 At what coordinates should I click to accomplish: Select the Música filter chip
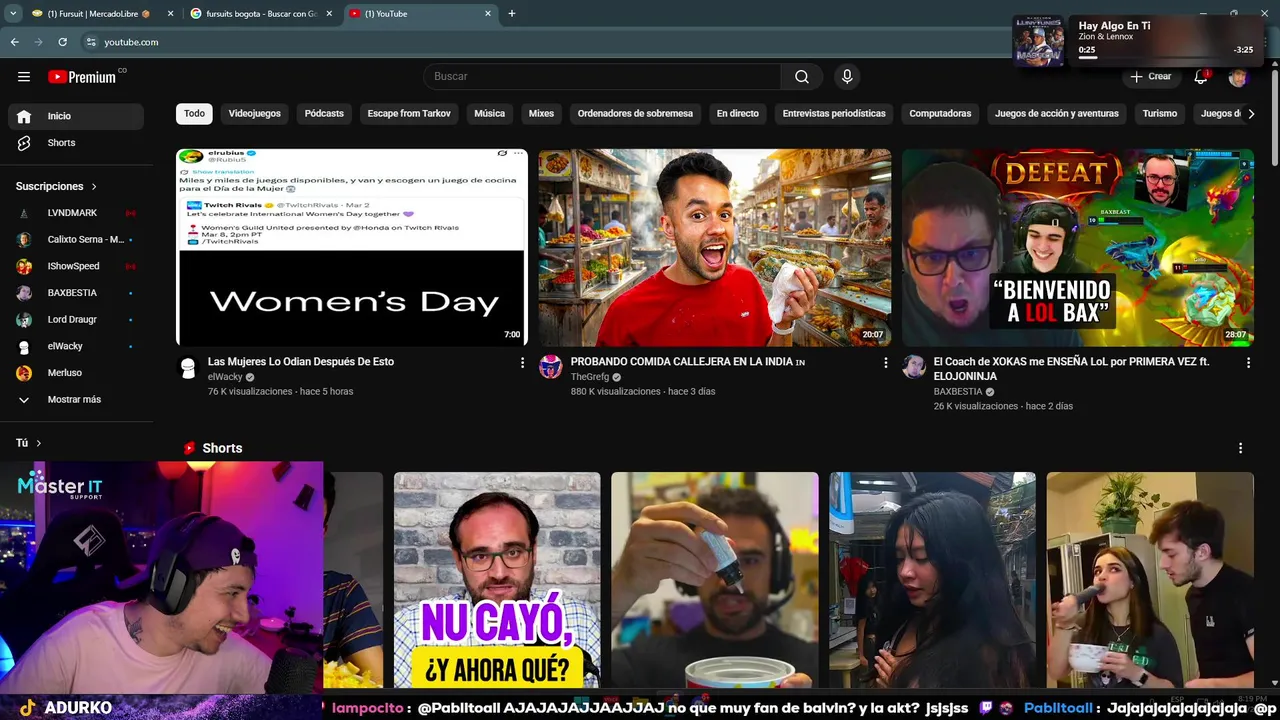tap(489, 114)
